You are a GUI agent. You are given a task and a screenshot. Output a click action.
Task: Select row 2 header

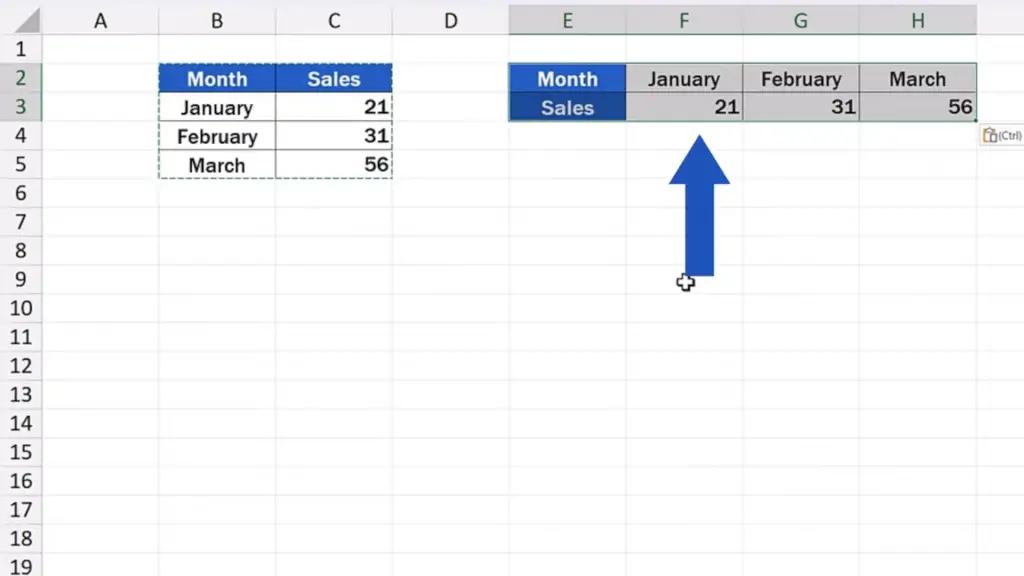coord(21,78)
